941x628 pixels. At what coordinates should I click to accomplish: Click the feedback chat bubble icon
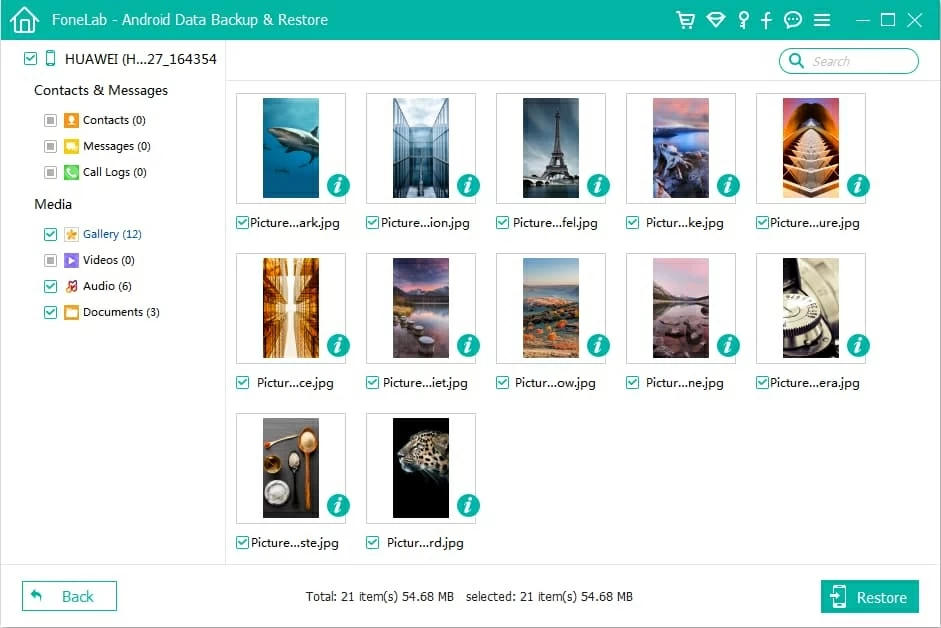(793, 20)
